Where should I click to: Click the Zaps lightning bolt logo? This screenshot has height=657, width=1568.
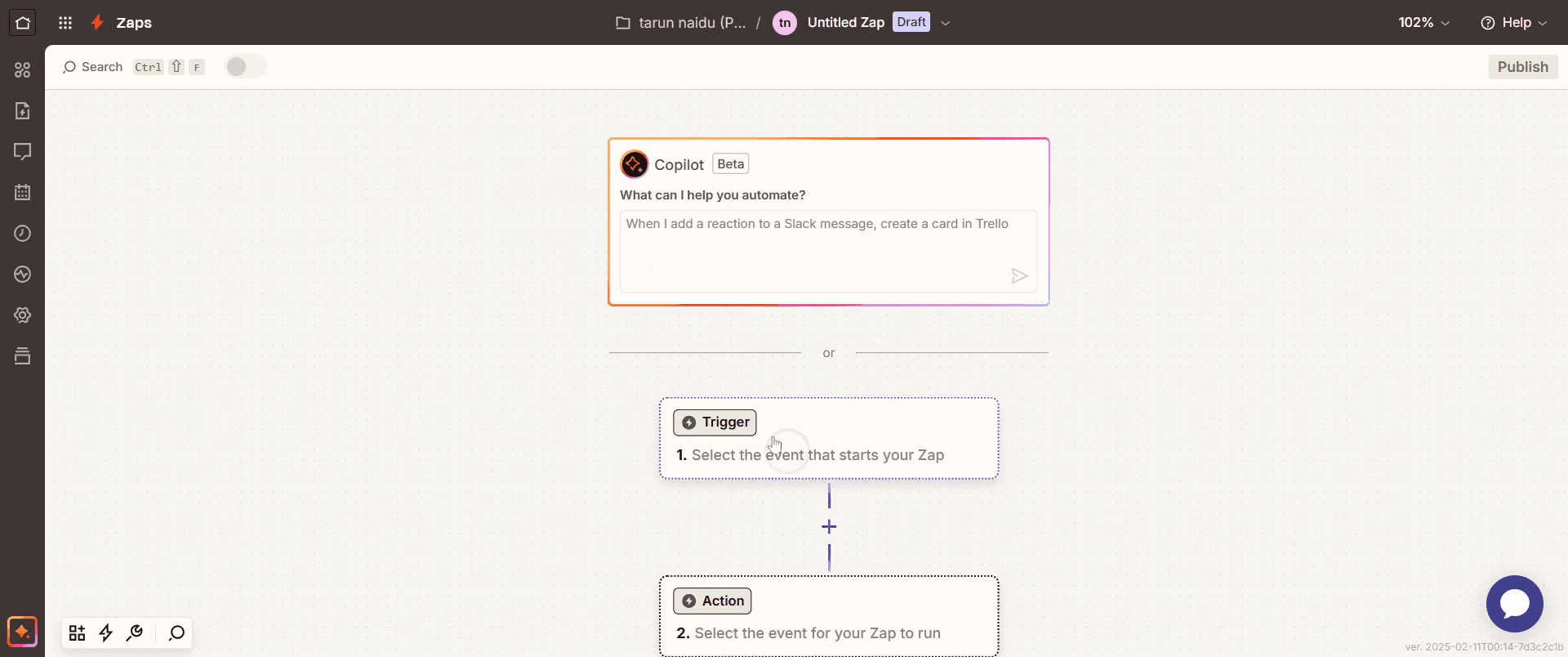[x=97, y=23]
